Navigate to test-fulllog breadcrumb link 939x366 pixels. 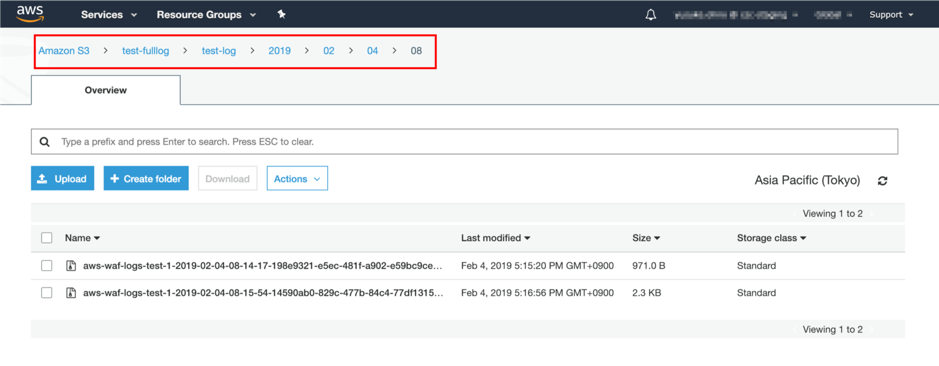pos(146,51)
